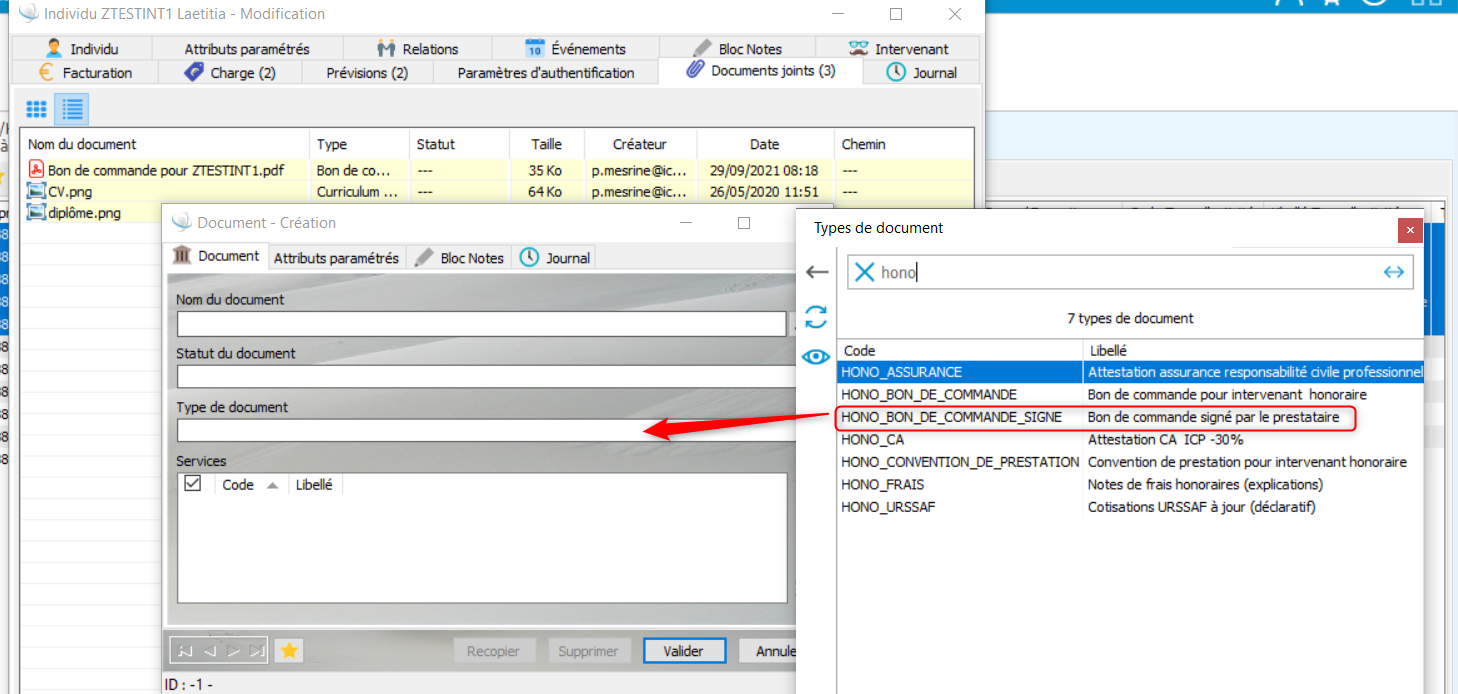Click the expand width arrows icon in search
The image size is (1458, 694).
point(1393,272)
